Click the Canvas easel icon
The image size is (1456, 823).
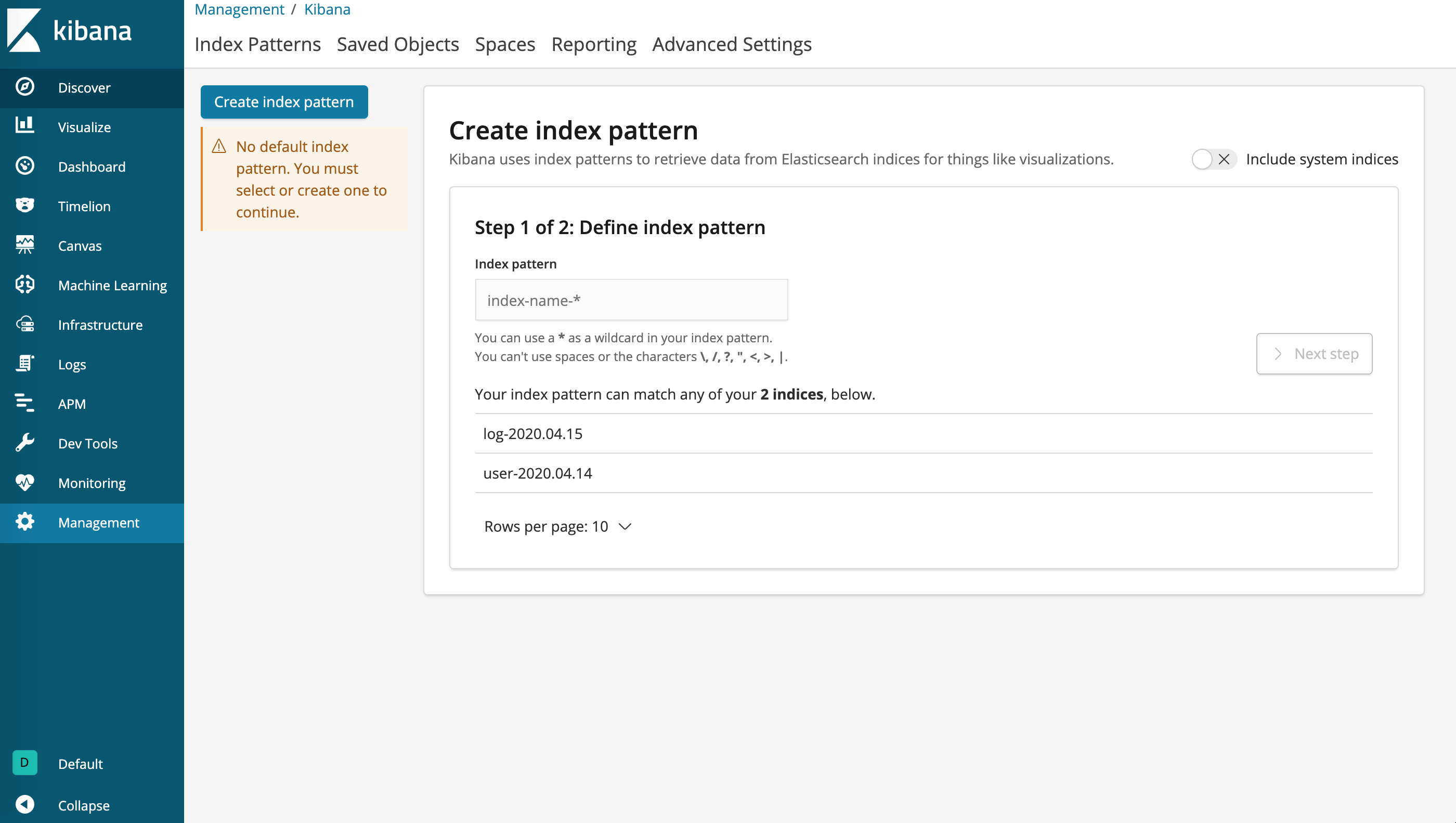(x=25, y=245)
